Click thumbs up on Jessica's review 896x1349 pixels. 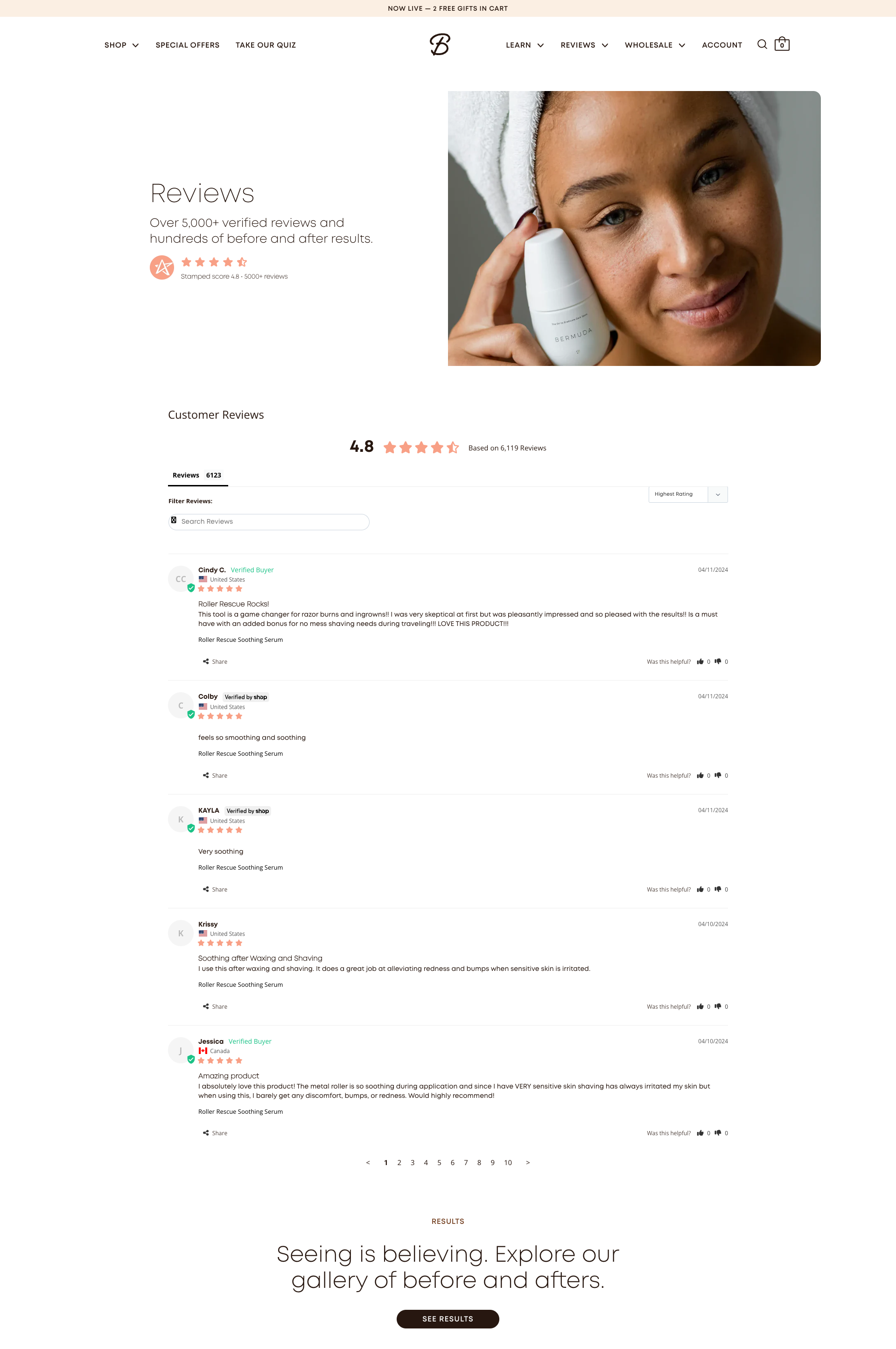coord(700,1133)
